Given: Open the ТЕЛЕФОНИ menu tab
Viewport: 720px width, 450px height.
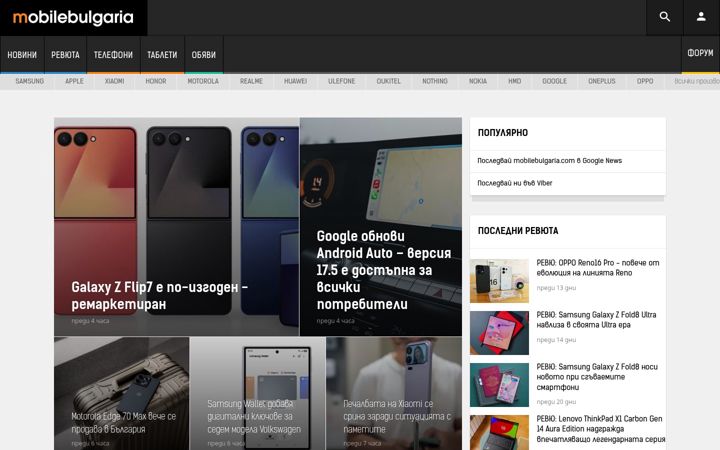Looking at the screenshot, I should 113,55.
